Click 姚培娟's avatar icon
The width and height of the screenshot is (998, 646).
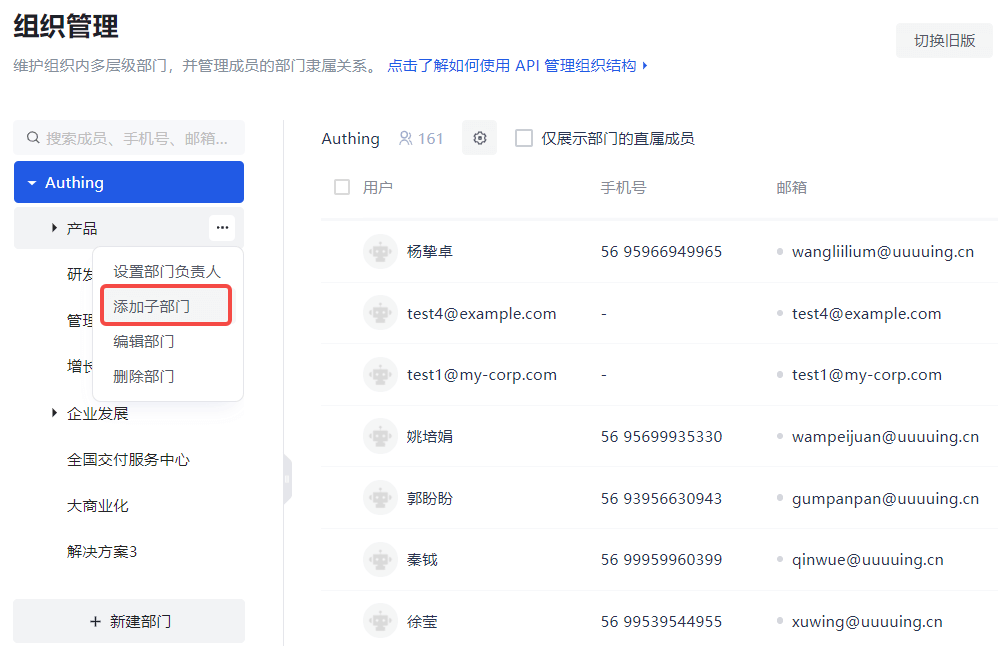380,436
